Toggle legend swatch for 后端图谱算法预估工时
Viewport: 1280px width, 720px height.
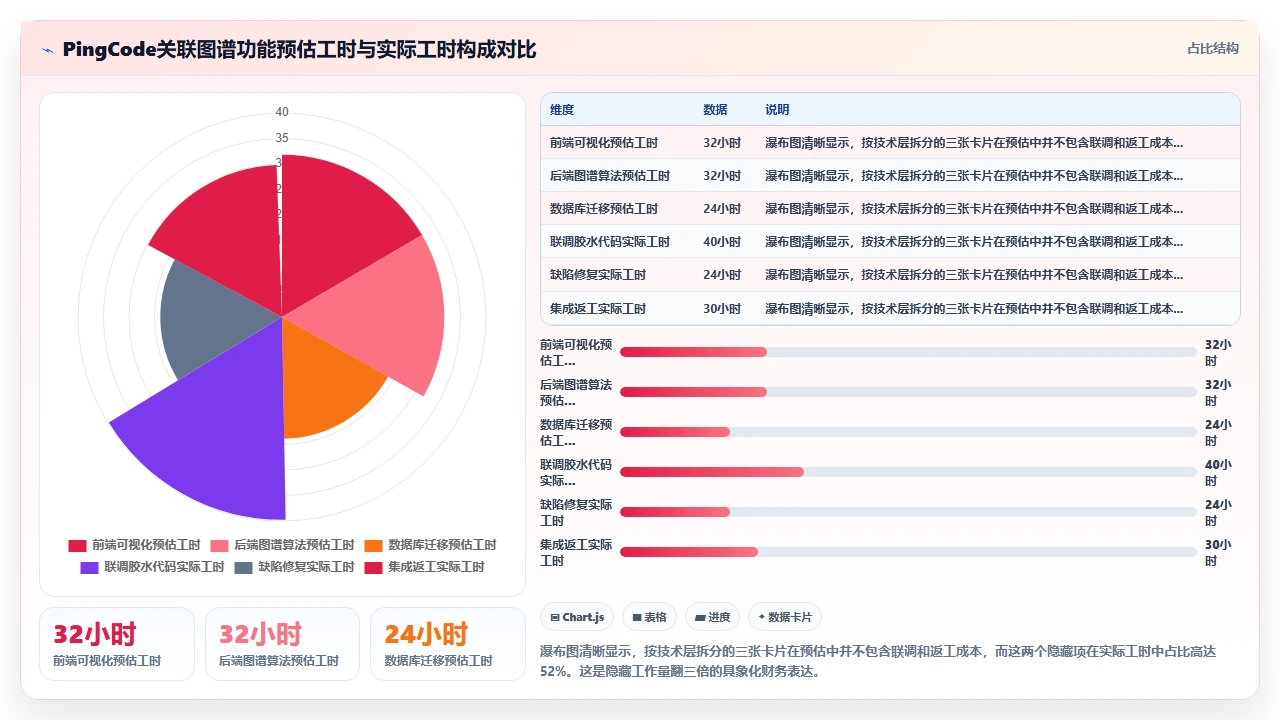click(x=219, y=545)
